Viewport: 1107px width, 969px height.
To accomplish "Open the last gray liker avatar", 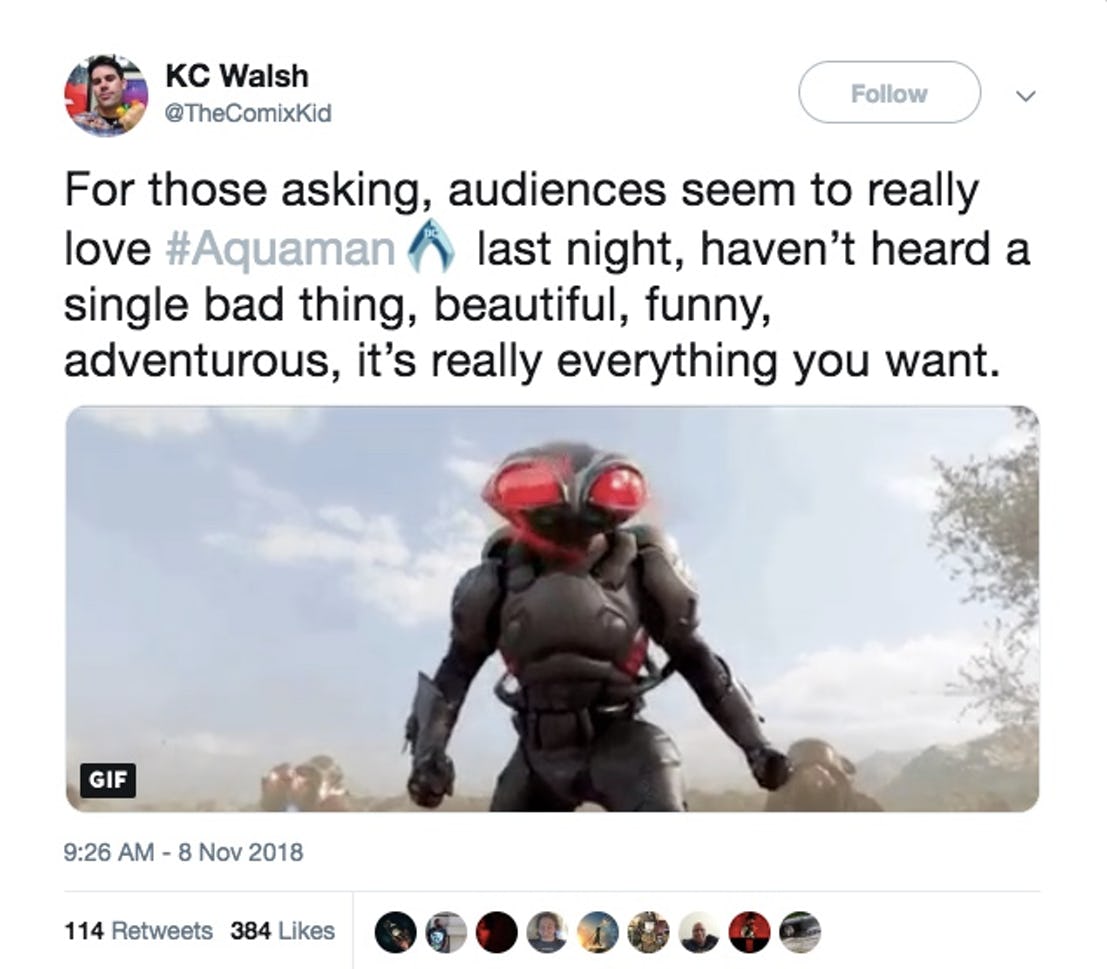I will click(x=800, y=932).
